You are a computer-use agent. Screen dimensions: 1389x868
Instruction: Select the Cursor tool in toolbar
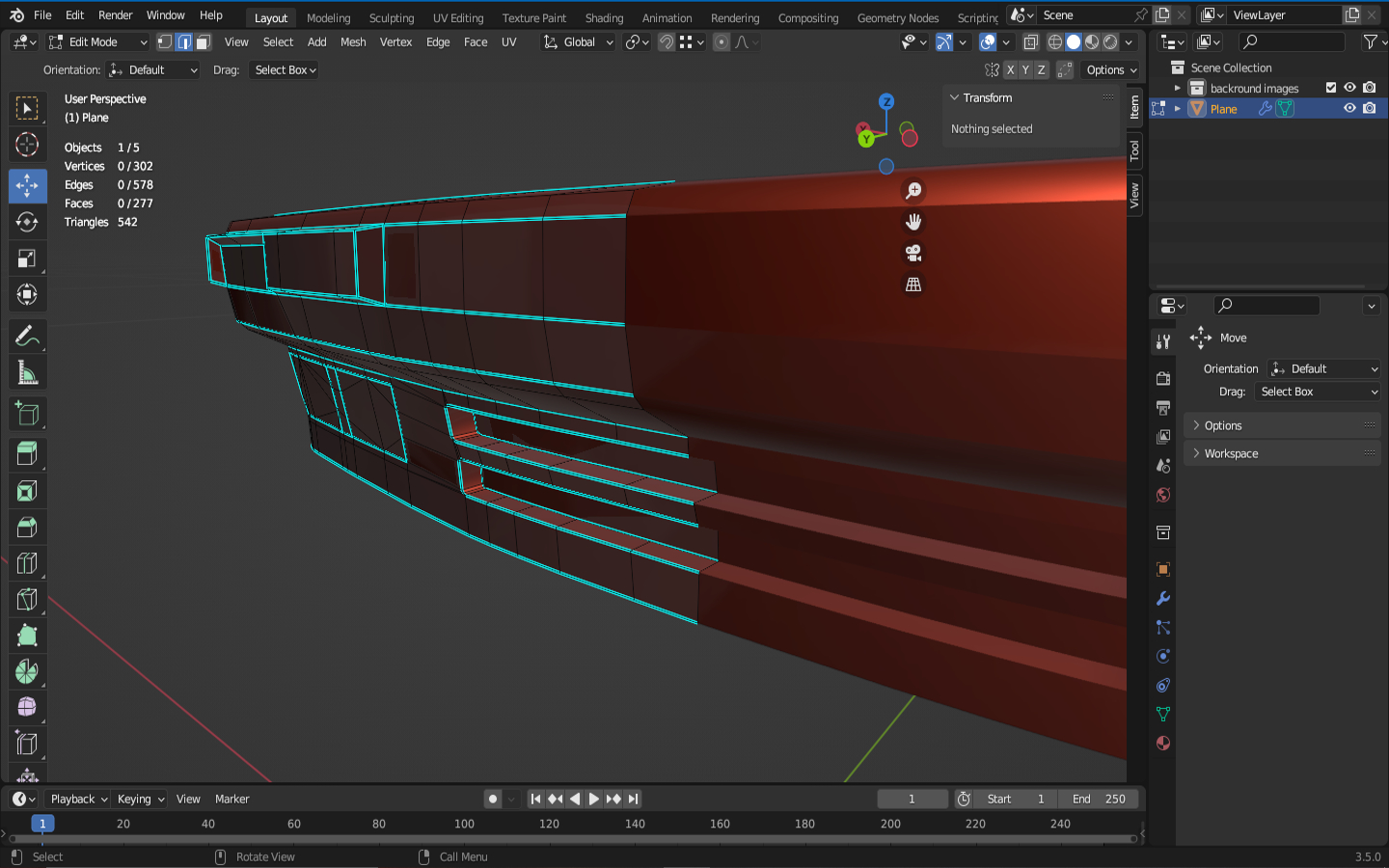(x=27, y=145)
